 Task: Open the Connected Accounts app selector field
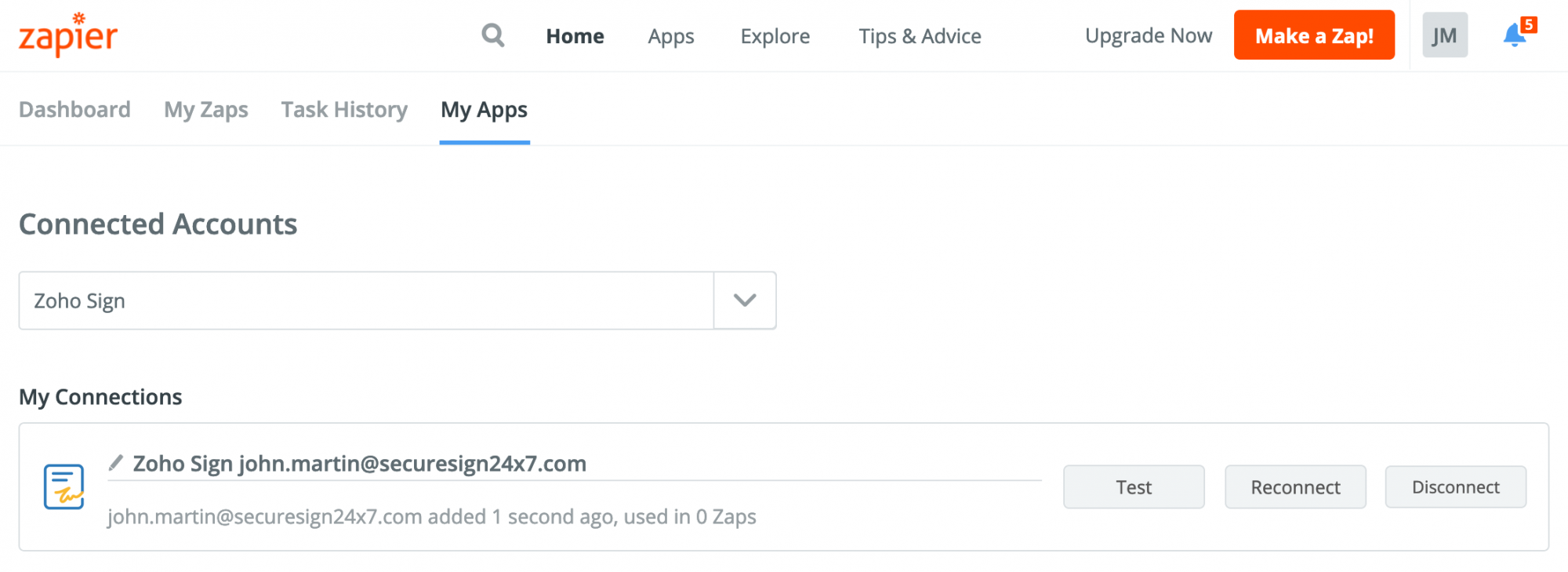(x=397, y=301)
